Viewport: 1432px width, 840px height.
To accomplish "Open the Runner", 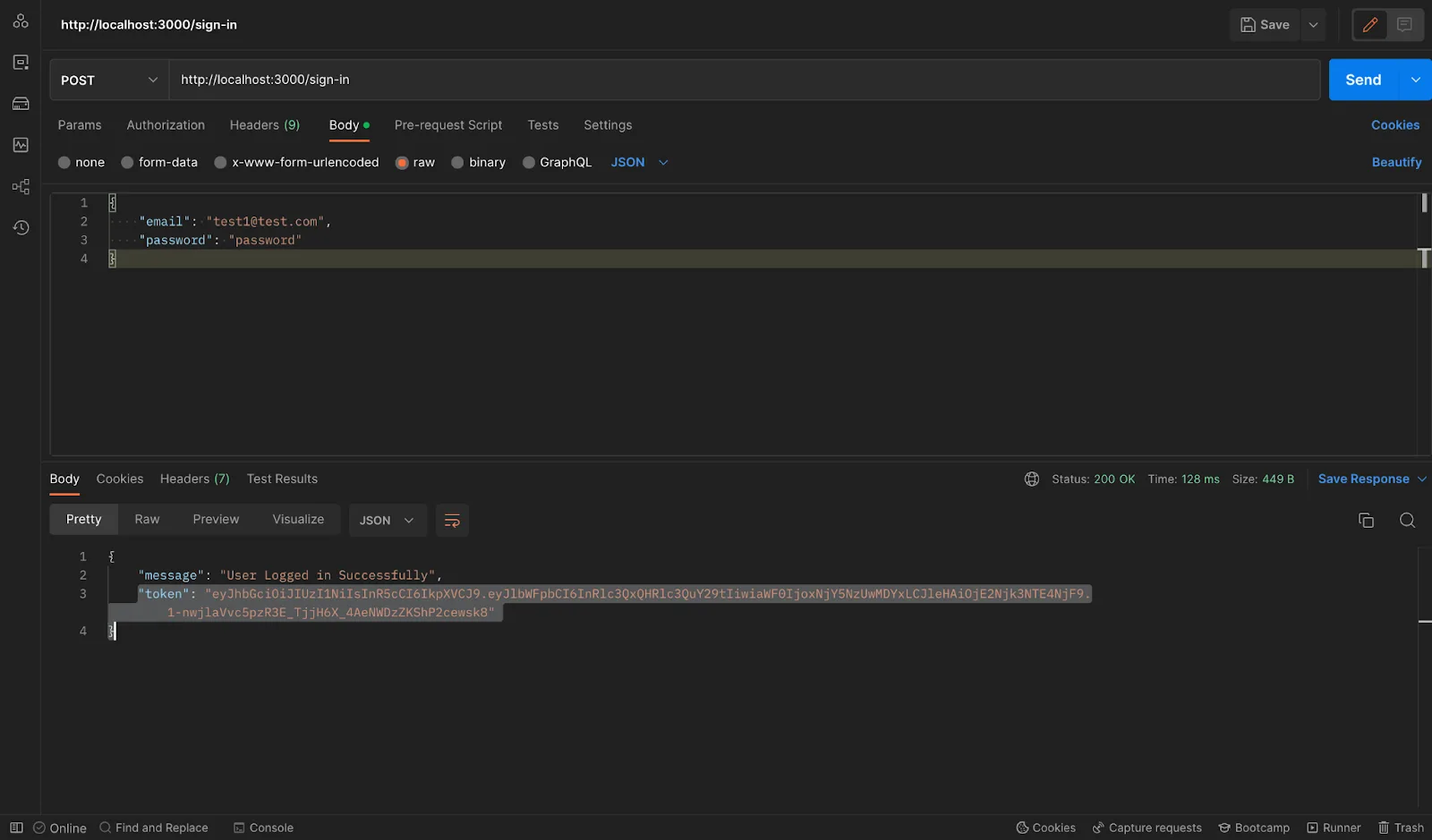I will point(1334,827).
